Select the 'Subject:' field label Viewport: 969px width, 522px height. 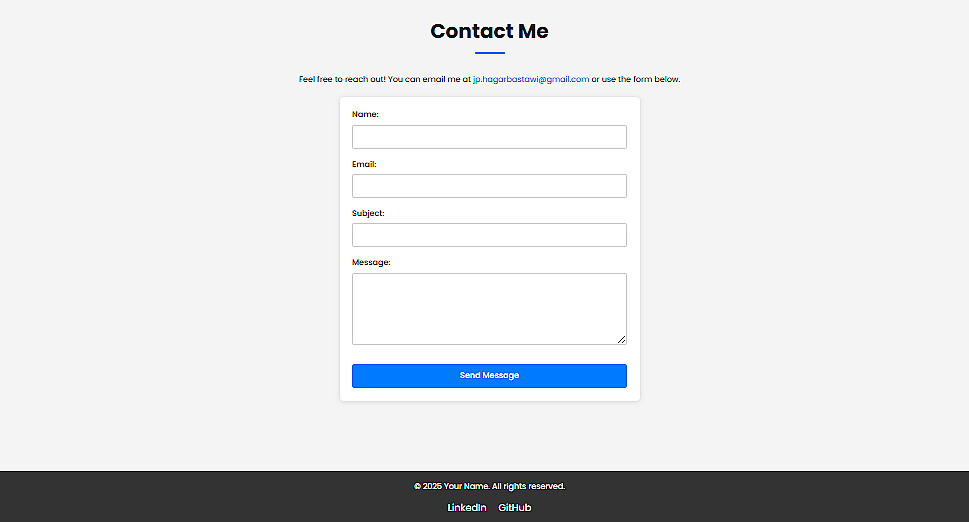(x=368, y=213)
